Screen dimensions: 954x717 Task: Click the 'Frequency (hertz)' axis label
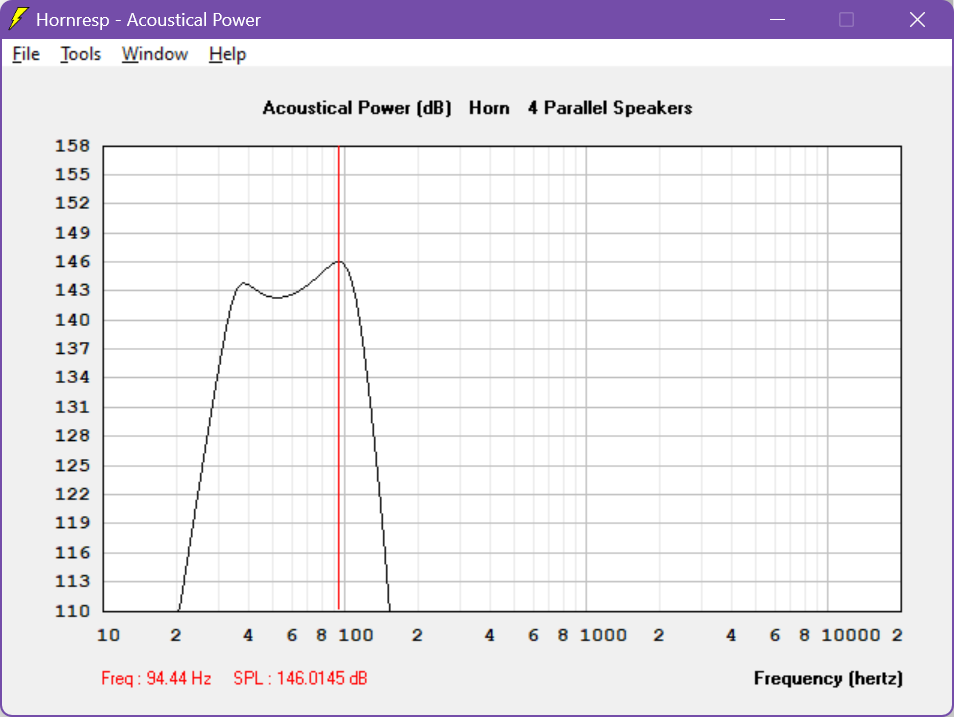tap(828, 678)
